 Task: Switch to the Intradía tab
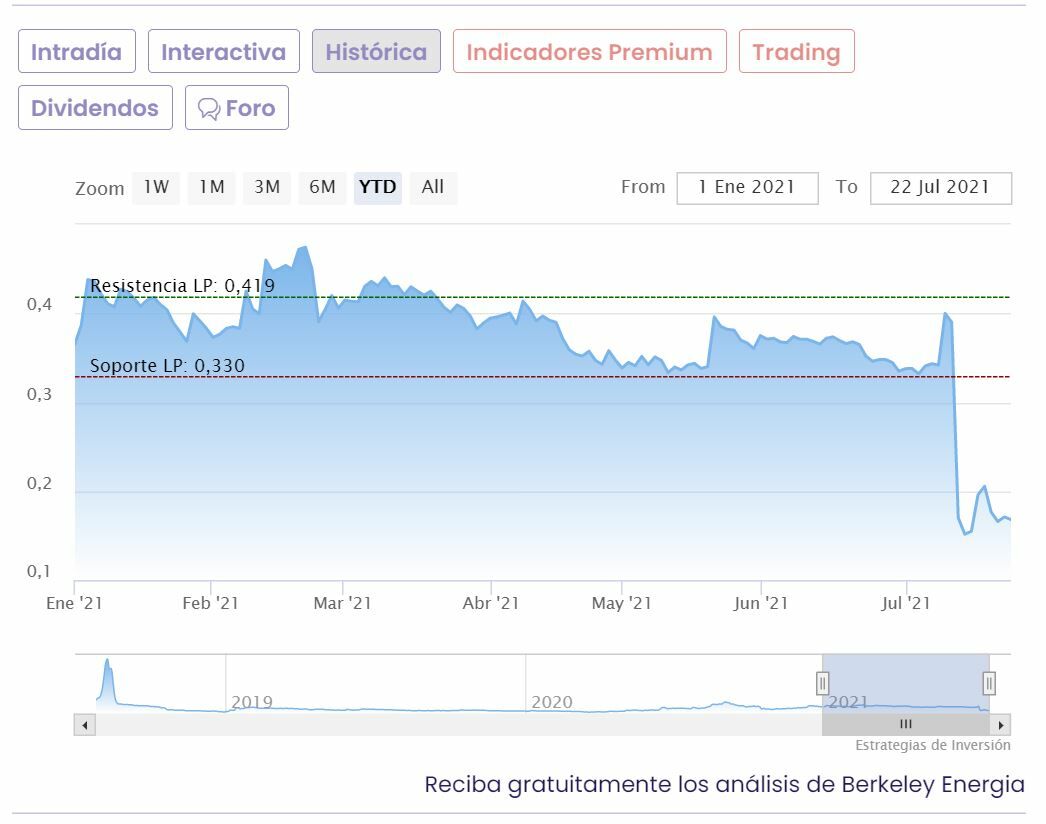point(76,52)
